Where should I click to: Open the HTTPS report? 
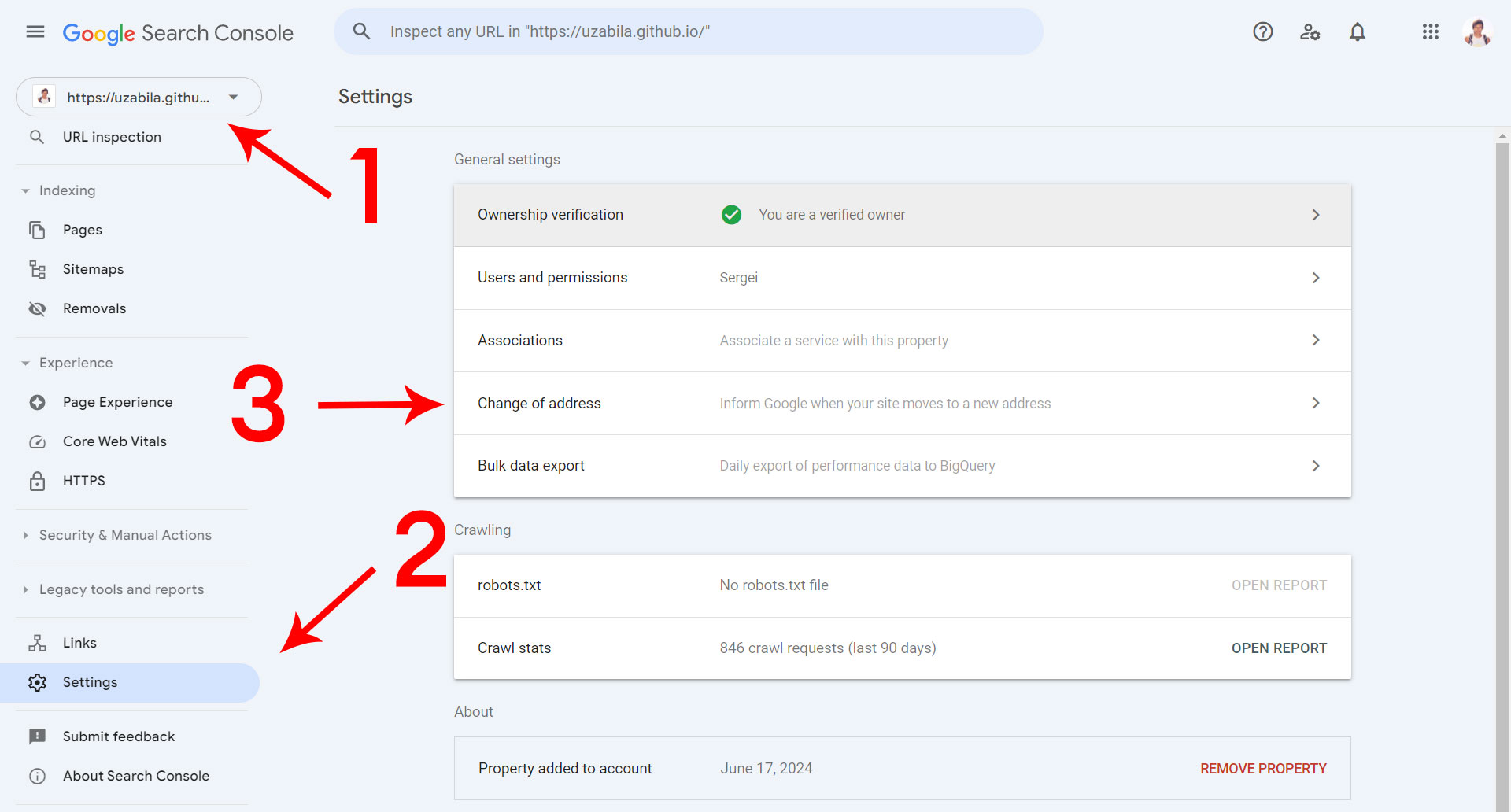click(84, 480)
